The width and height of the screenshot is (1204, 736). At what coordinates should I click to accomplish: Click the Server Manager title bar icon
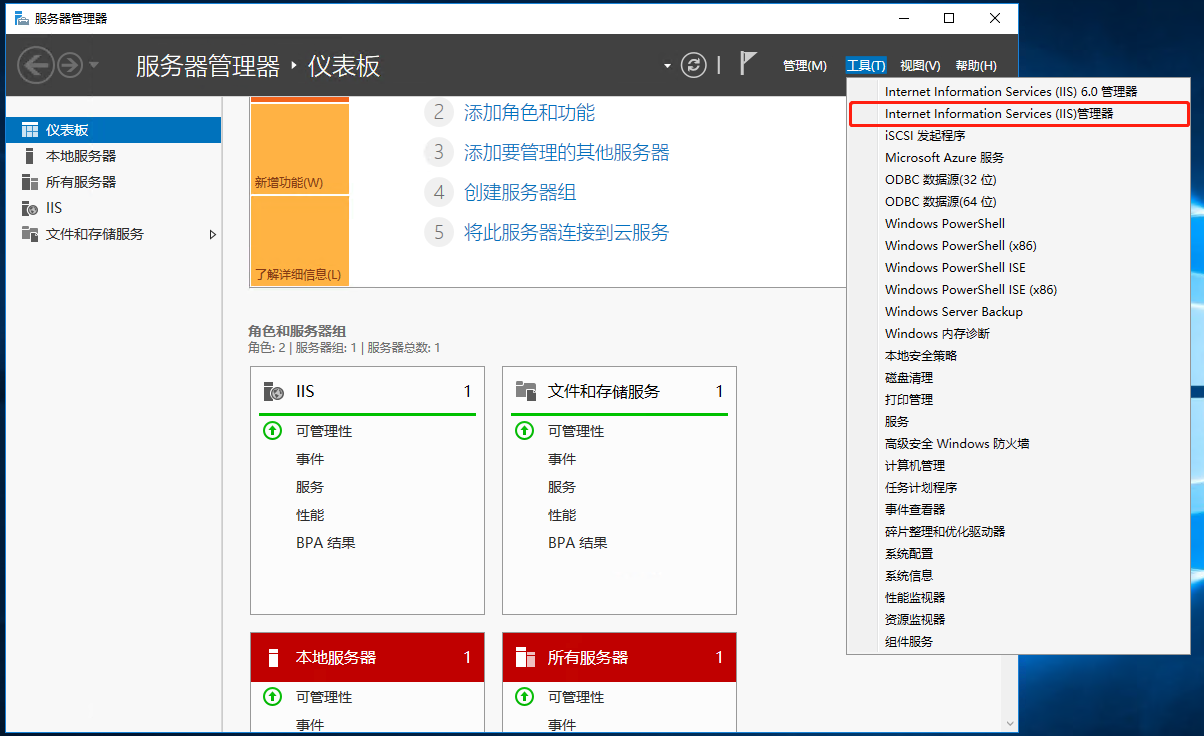(x=21, y=18)
